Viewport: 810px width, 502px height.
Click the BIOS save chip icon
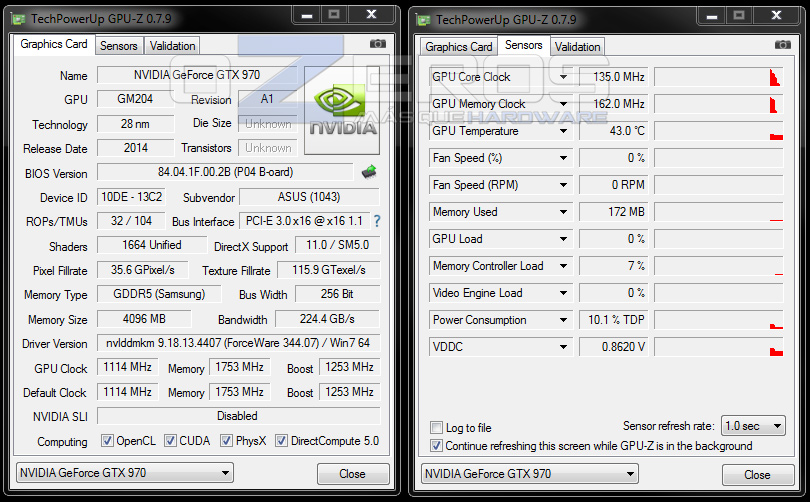tap(369, 171)
